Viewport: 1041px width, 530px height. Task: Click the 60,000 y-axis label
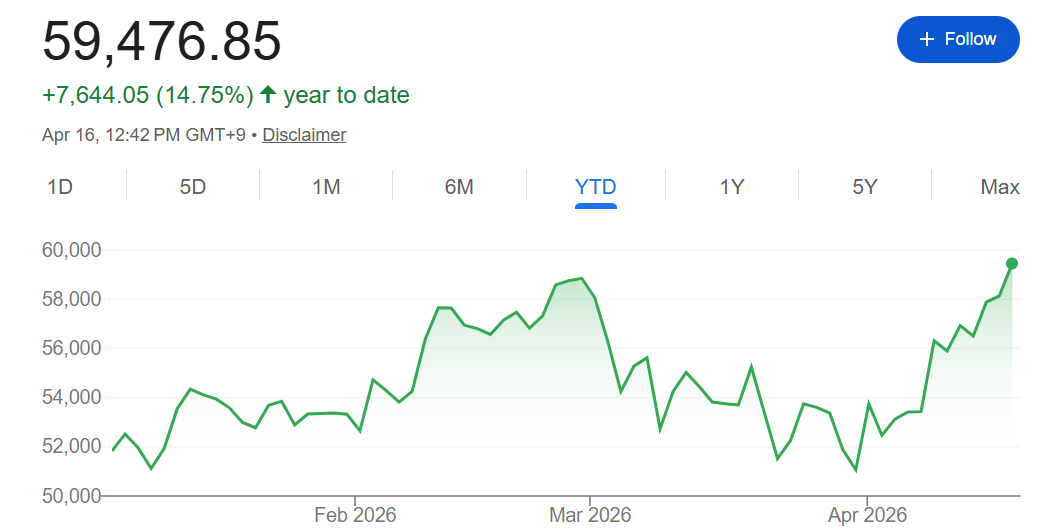pyautogui.click(x=71, y=250)
